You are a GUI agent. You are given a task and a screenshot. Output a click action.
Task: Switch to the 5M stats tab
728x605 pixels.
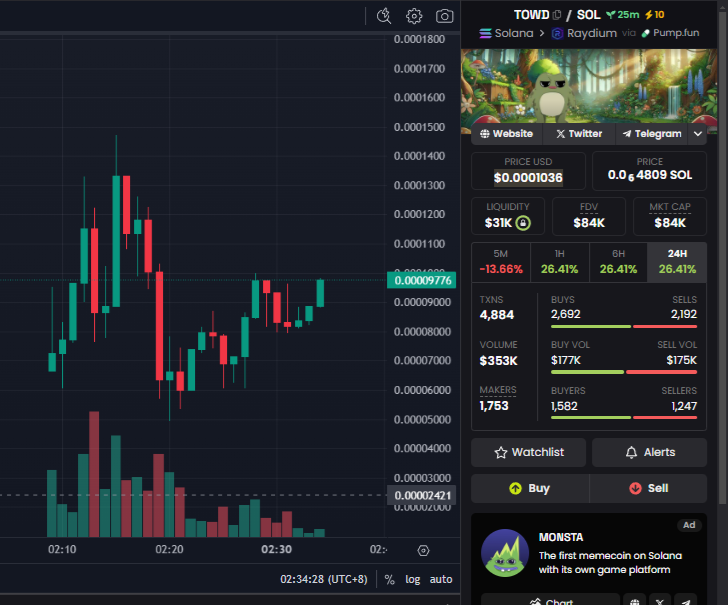(500, 262)
